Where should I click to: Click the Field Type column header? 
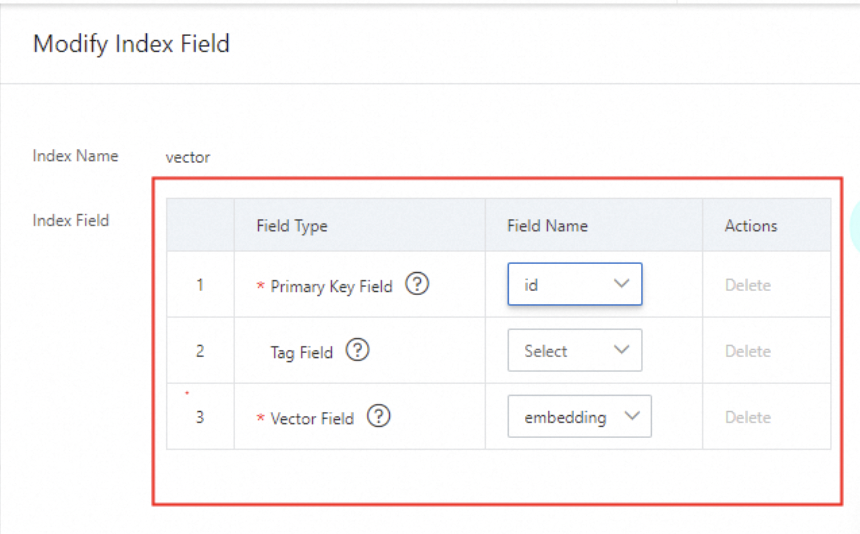point(292,226)
